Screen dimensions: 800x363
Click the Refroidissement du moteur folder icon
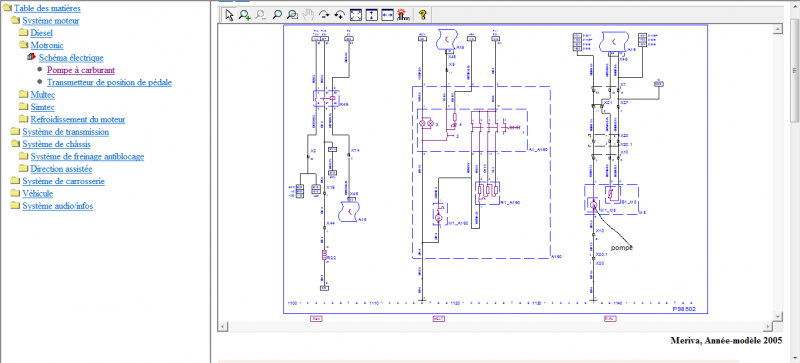pyautogui.click(x=23, y=119)
